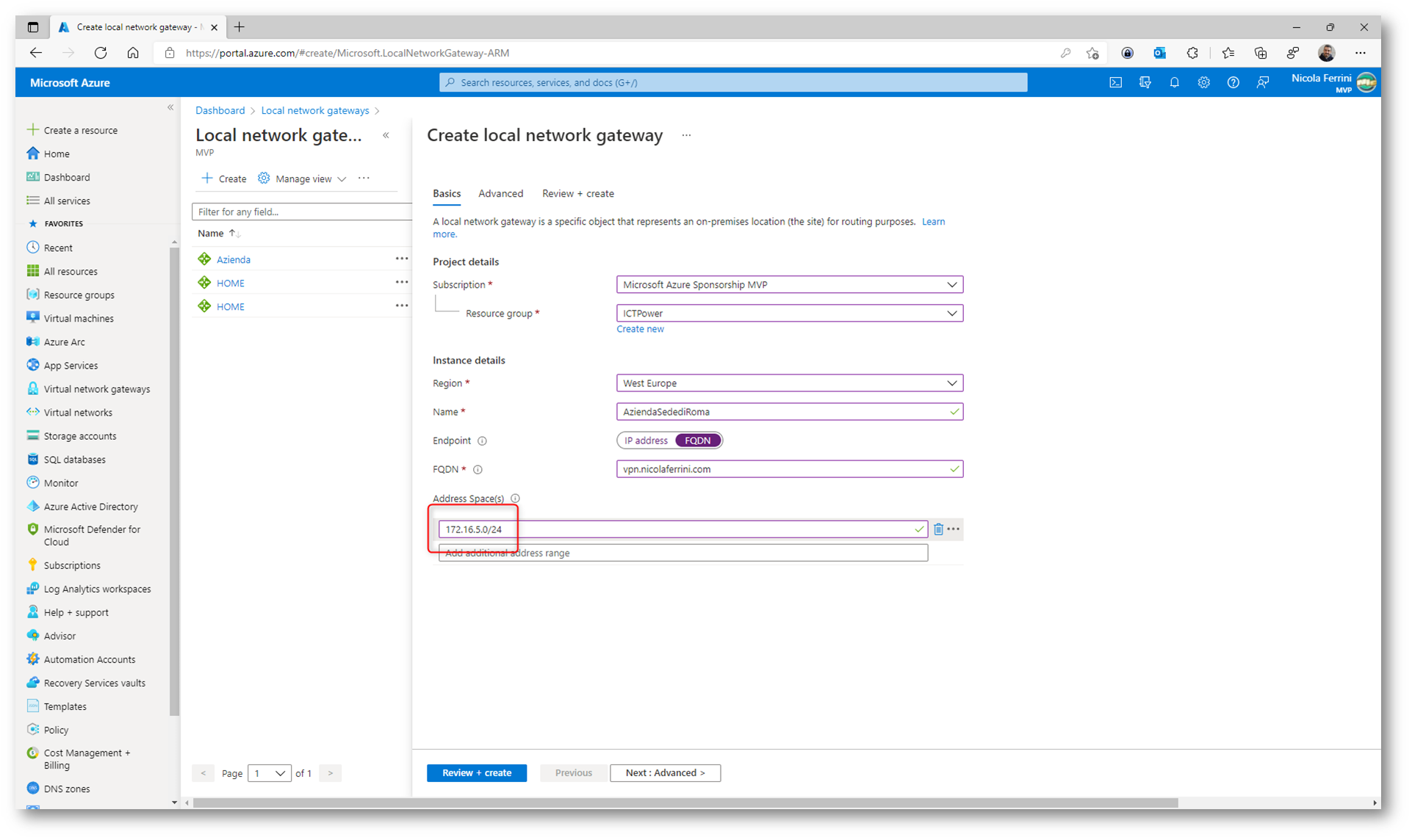Click Local network gateways breadcrumb
1412x840 pixels.
(315, 111)
